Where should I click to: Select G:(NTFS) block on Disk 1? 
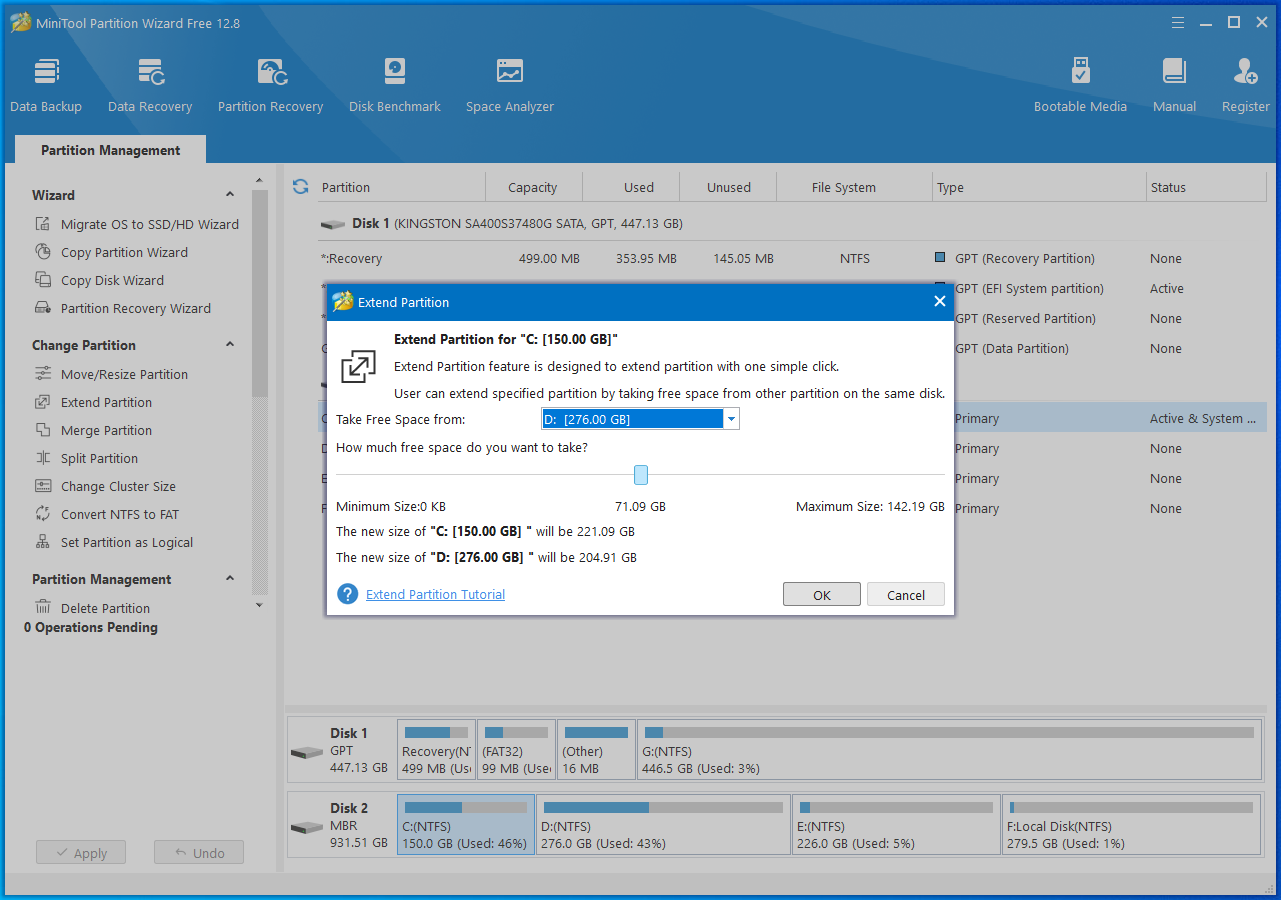click(949, 750)
